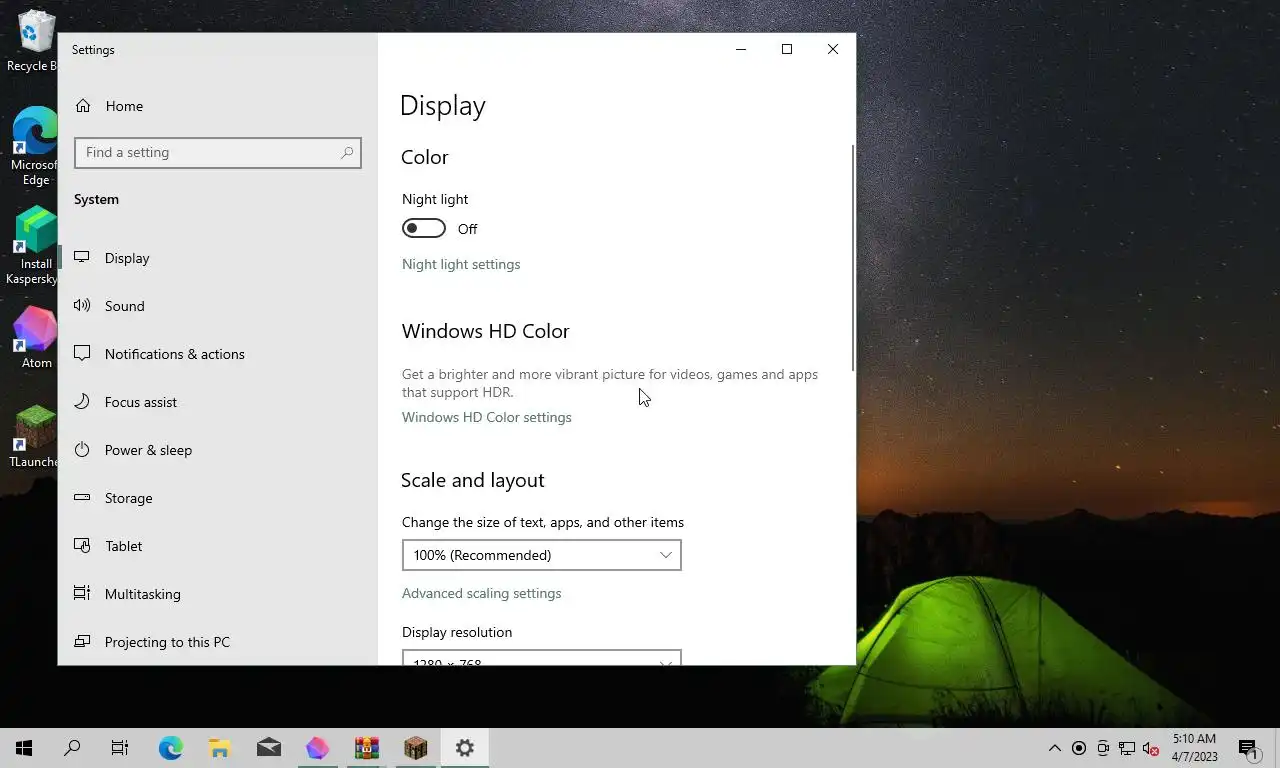1280x768 pixels.
Task: Open Advanced scaling settings link
Action: pyautogui.click(x=482, y=594)
